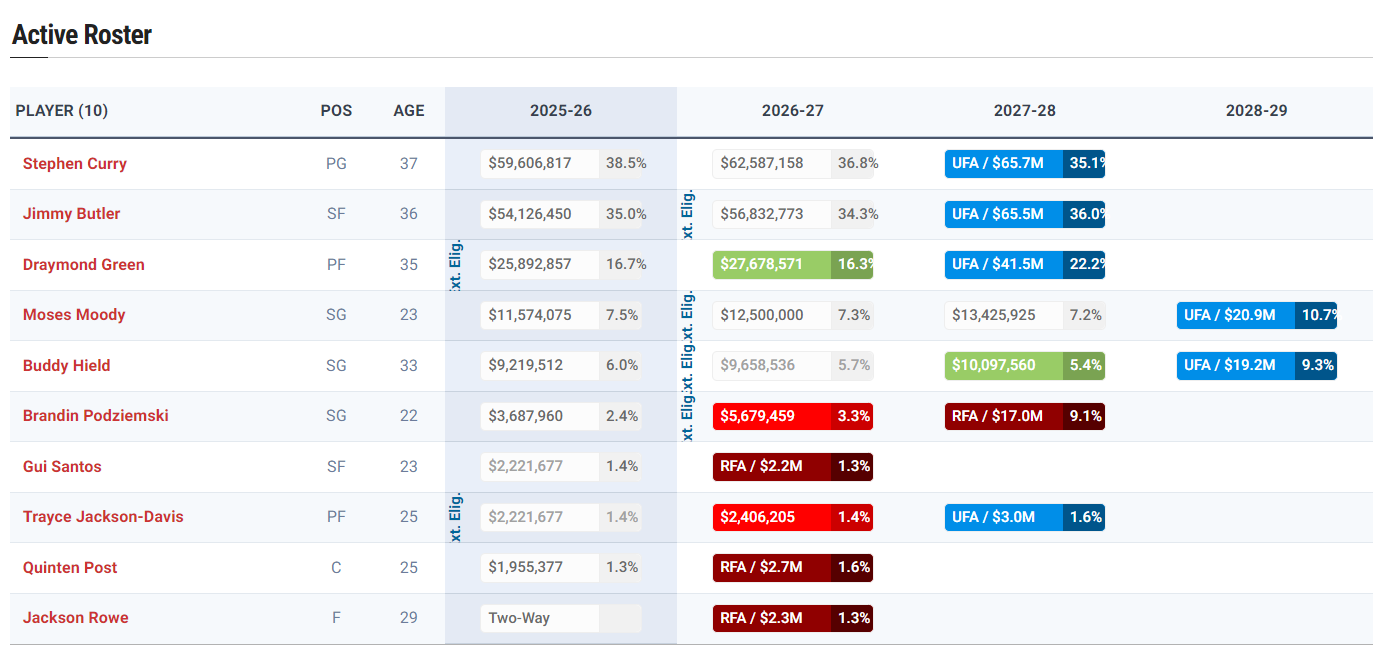The width and height of the screenshot is (1390, 651).
Task: Click Jackson Rowe's RFA / $2.3M badge
Action: (x=772, y=618)
